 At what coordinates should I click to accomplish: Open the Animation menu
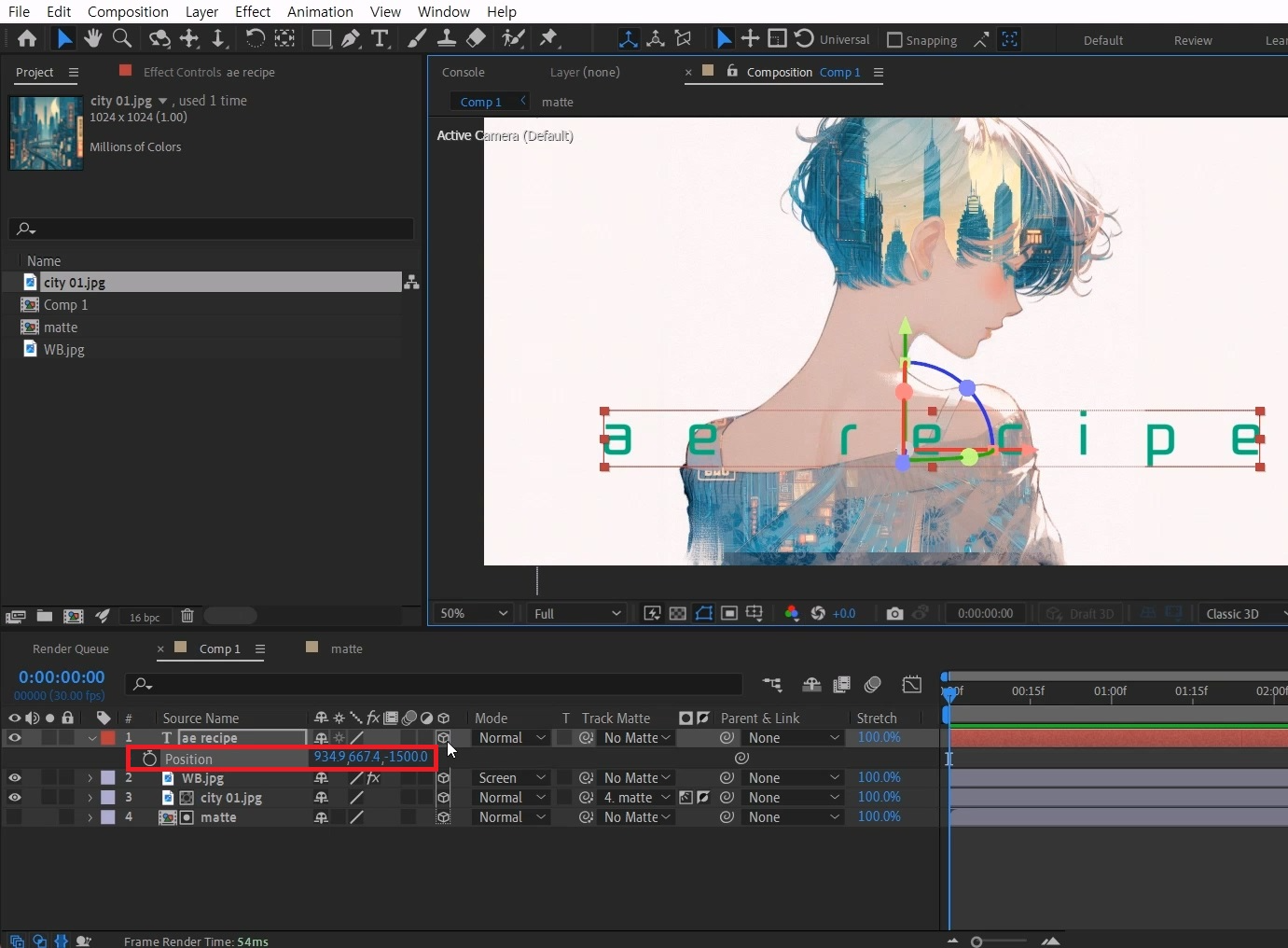(x=320, y=11)
